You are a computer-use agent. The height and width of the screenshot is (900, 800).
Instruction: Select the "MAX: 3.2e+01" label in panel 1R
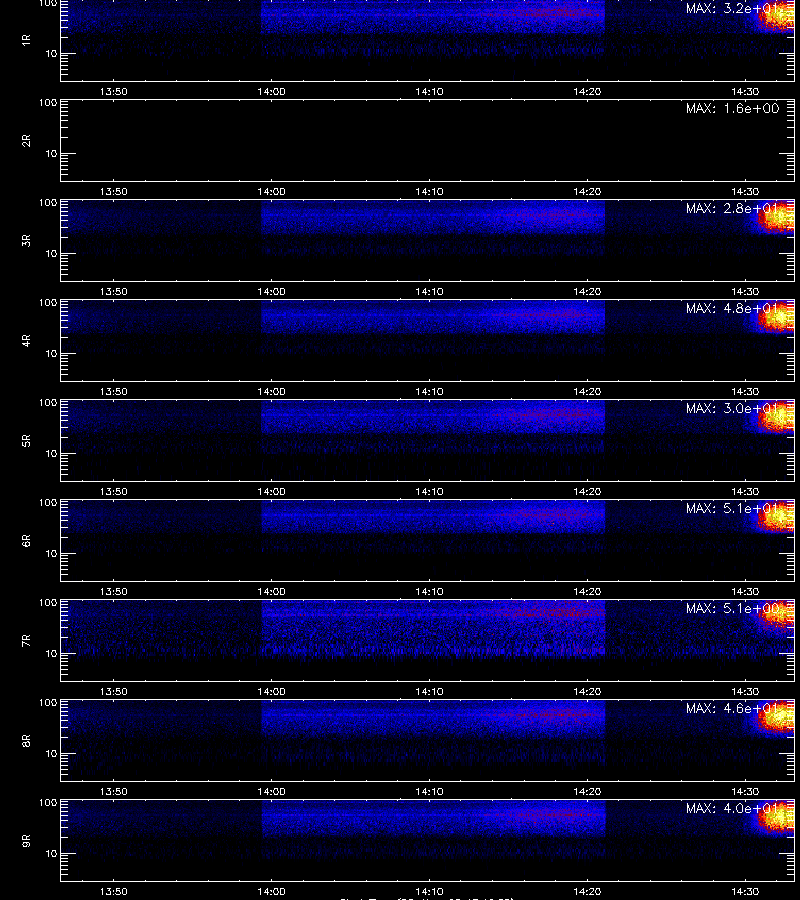click(x=733, y=9)
